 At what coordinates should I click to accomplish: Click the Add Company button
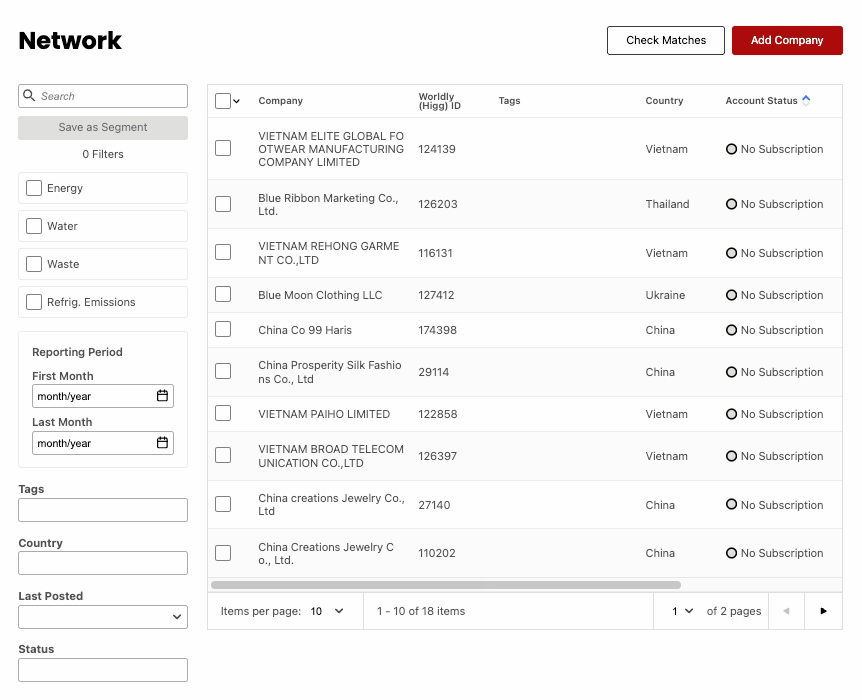tap(787, 40)
